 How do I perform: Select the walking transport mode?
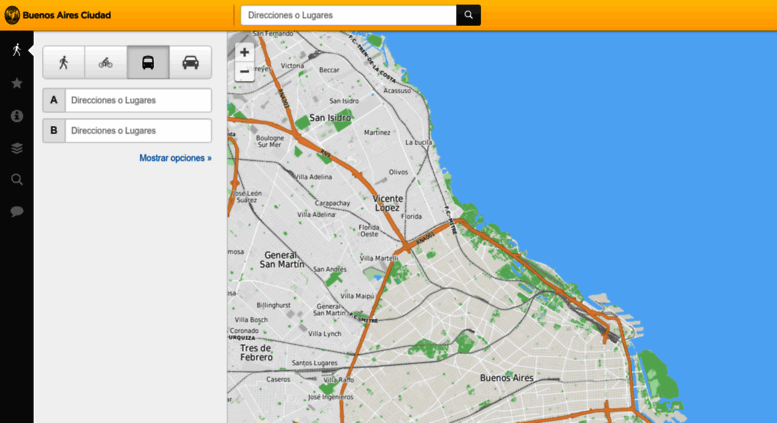tap(64, 62)
